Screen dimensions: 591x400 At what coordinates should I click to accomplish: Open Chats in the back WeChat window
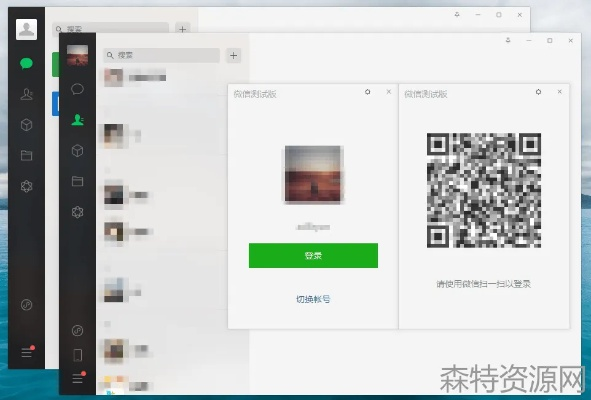pos(26,63)
